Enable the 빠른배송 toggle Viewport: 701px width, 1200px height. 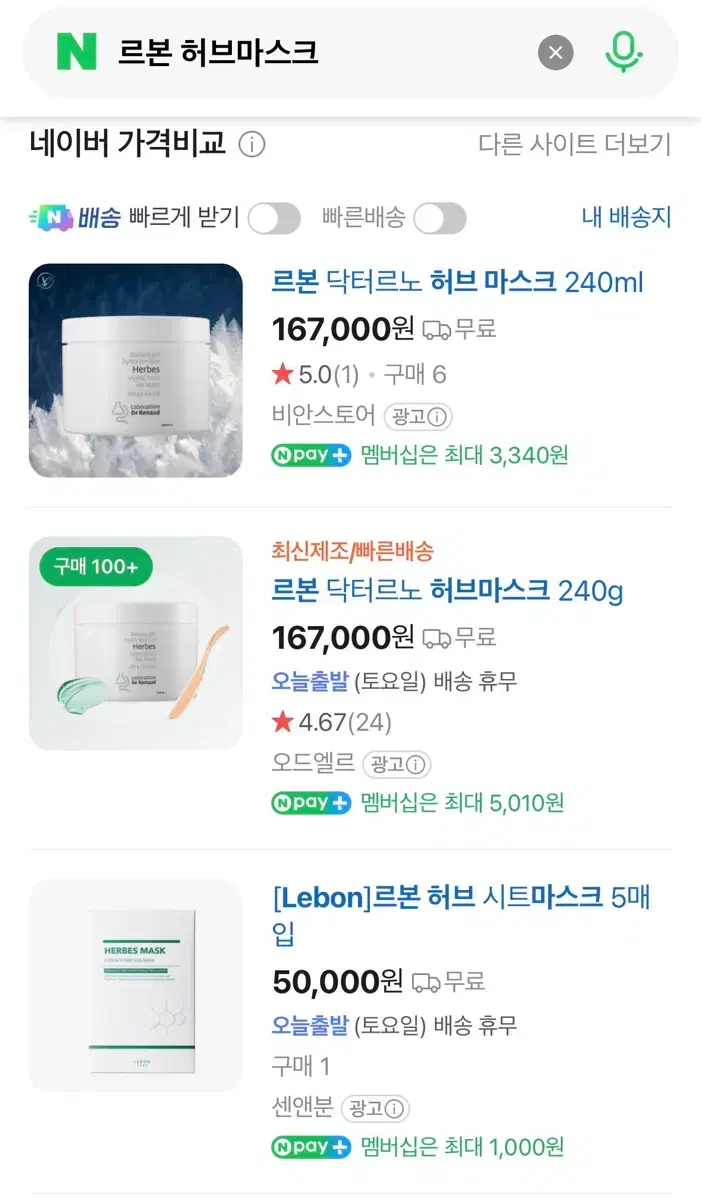click(440, 218)
